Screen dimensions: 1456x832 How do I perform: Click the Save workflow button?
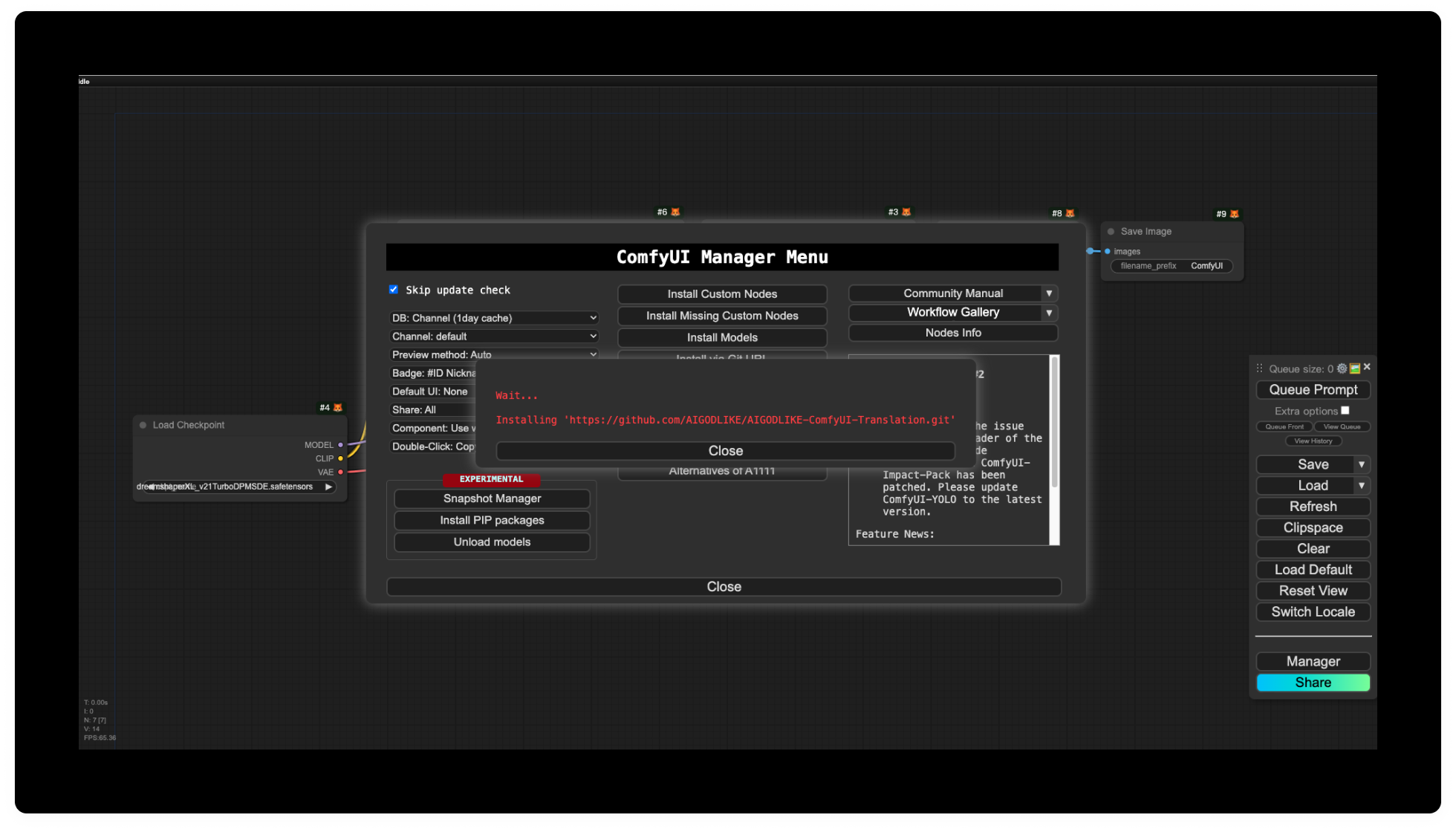point(1305,464)
